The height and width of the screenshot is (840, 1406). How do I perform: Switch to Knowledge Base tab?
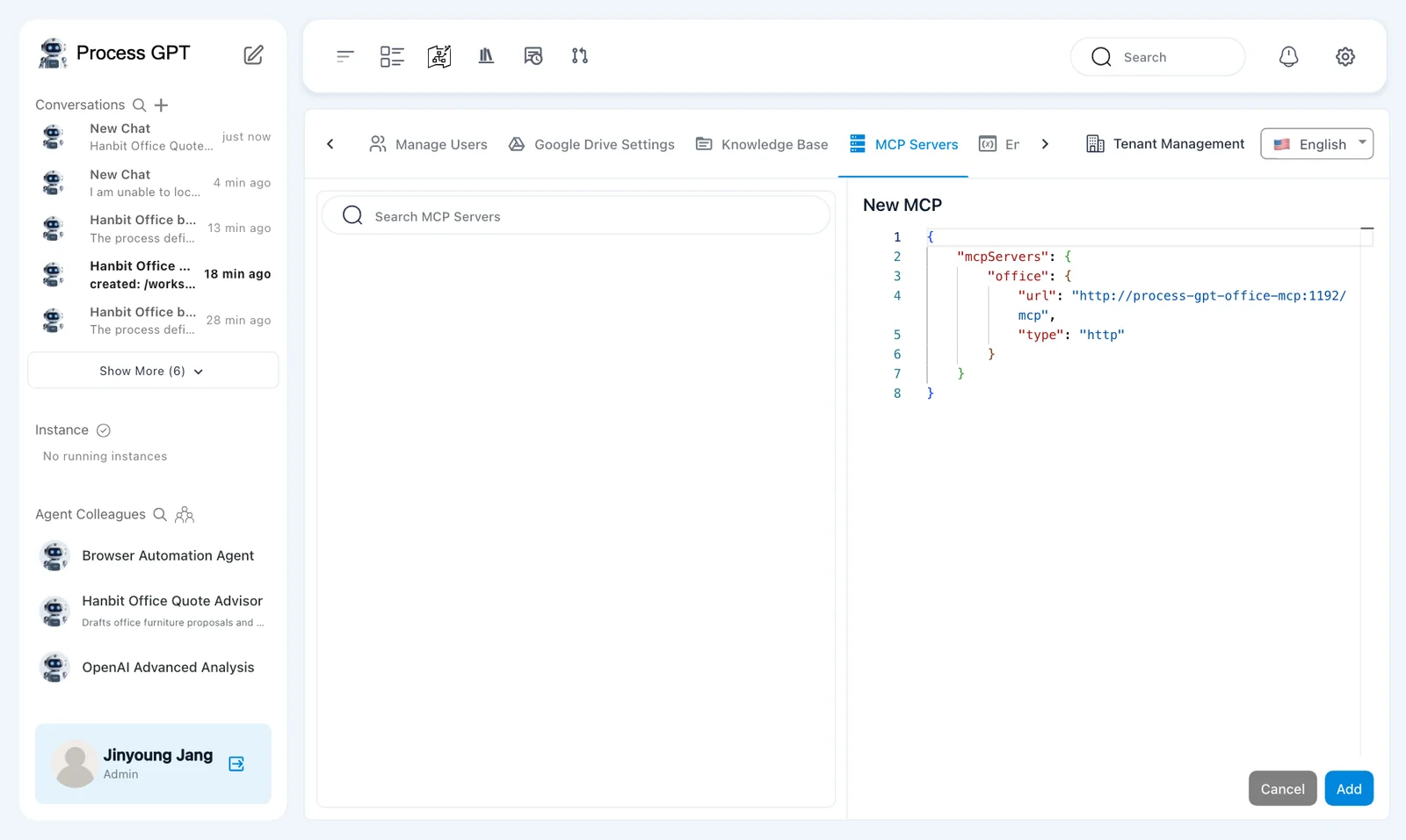tap(762, 144)
